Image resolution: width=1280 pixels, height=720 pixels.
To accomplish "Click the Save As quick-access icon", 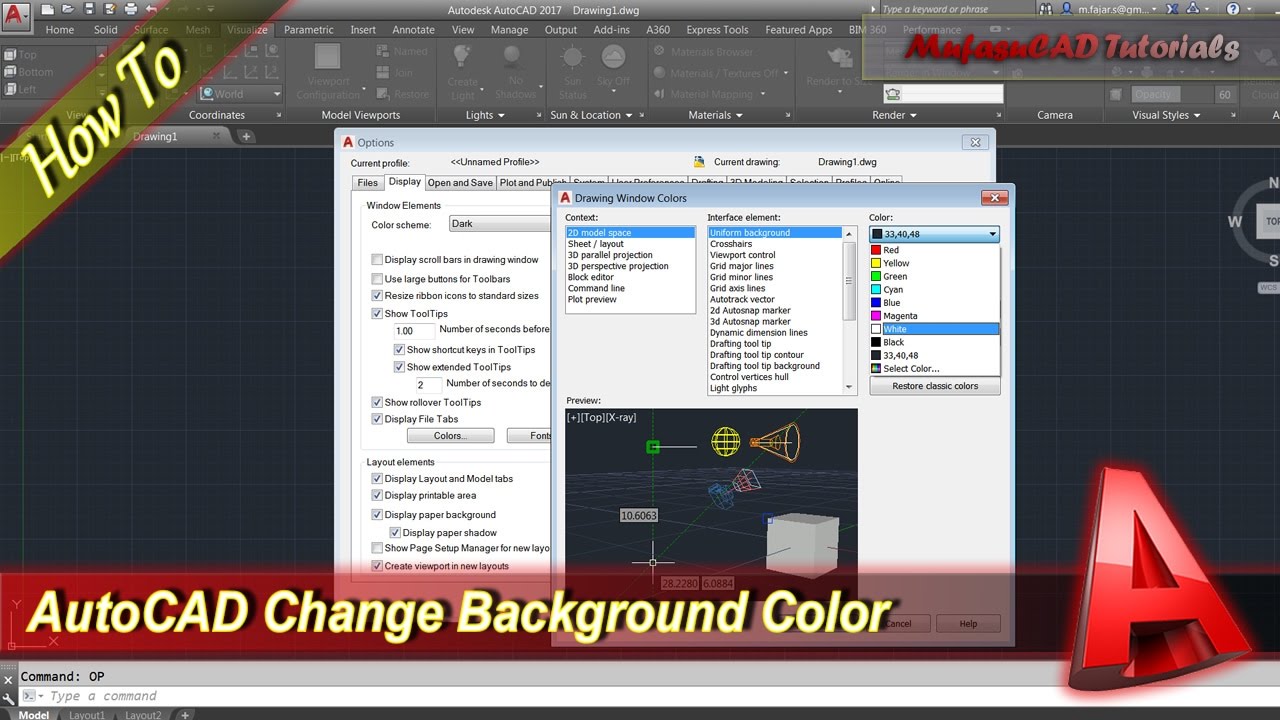I will pos(110,9).
